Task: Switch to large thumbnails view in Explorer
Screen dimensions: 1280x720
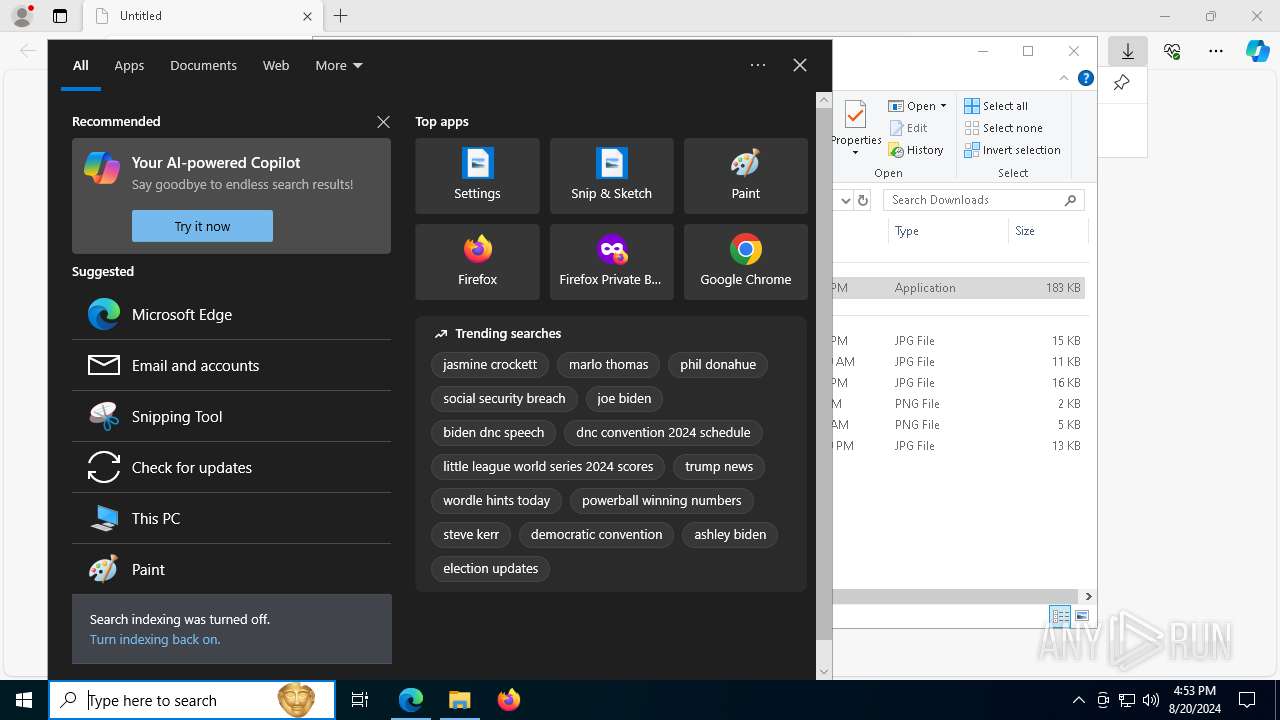Action: [1082, 616]
